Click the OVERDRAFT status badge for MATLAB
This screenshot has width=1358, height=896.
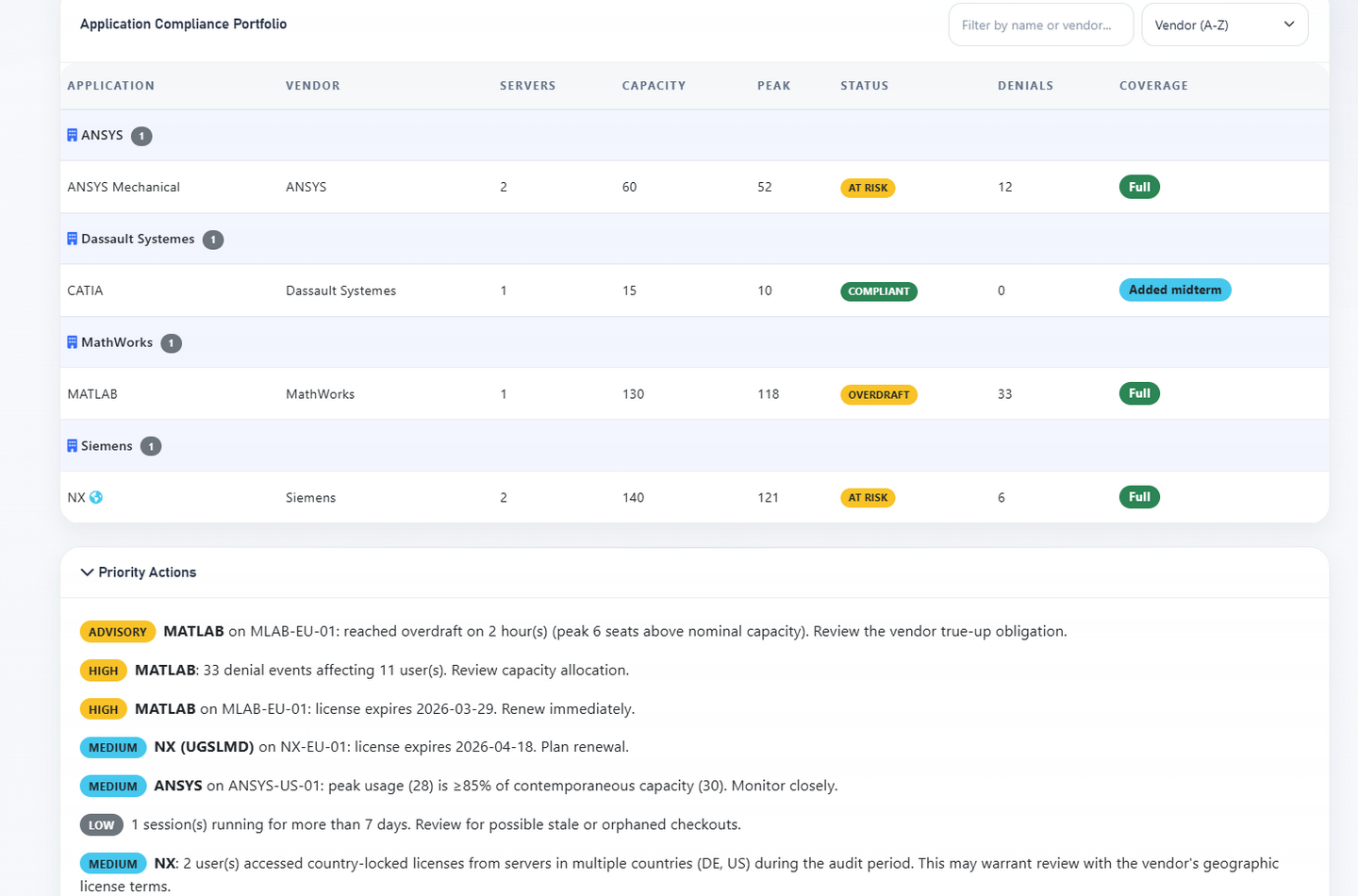pos(879,395)
